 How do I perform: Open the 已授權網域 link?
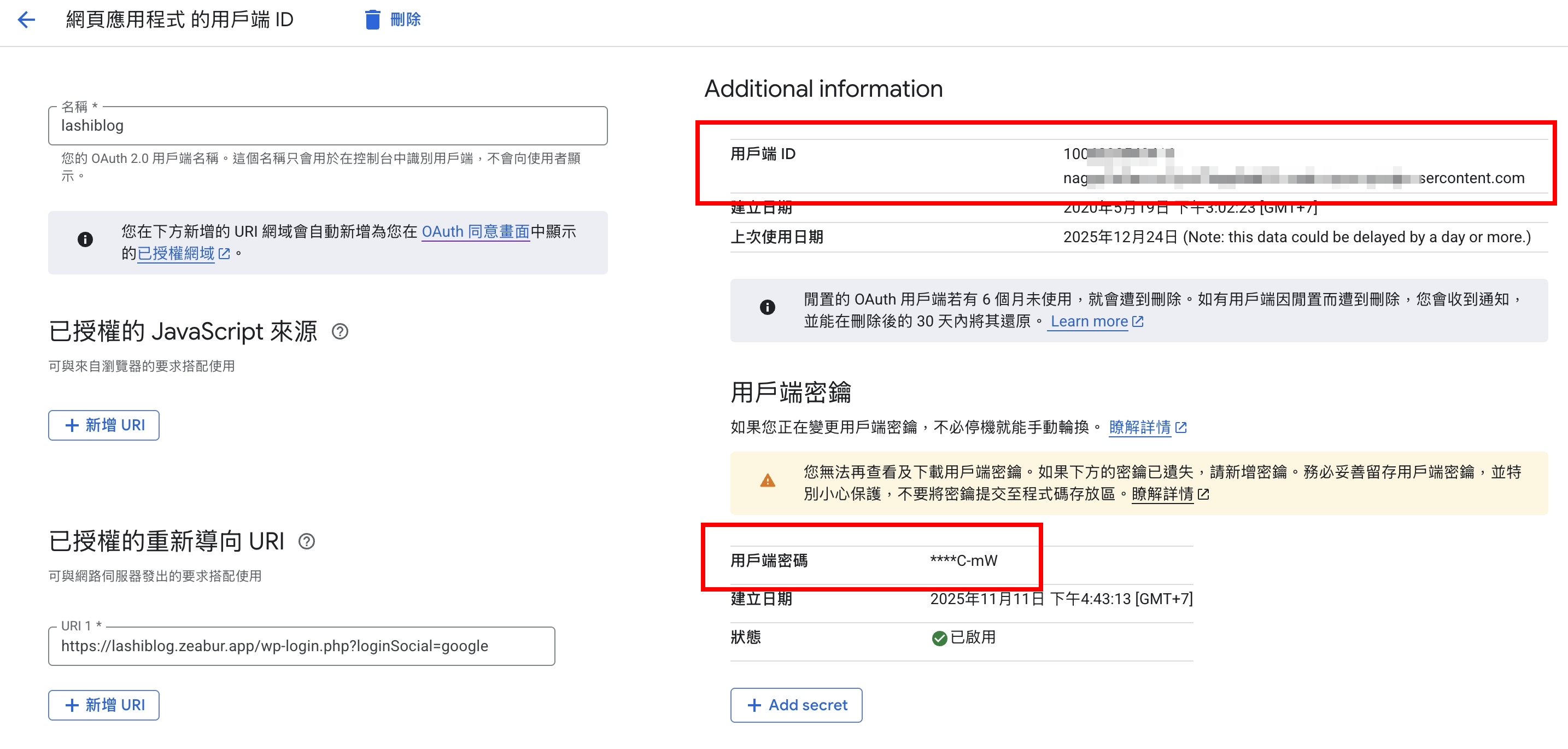pyautogui.click(x=177, y=253)
